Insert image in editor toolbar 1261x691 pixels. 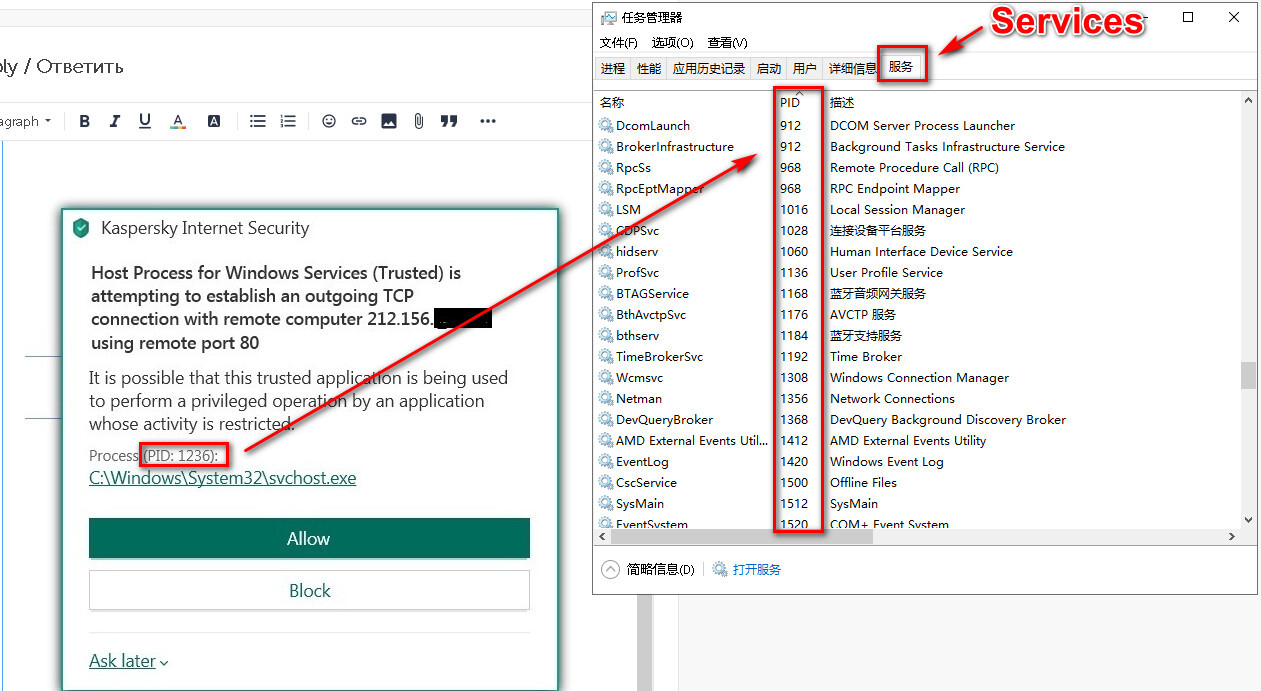(x=389, y=121)
